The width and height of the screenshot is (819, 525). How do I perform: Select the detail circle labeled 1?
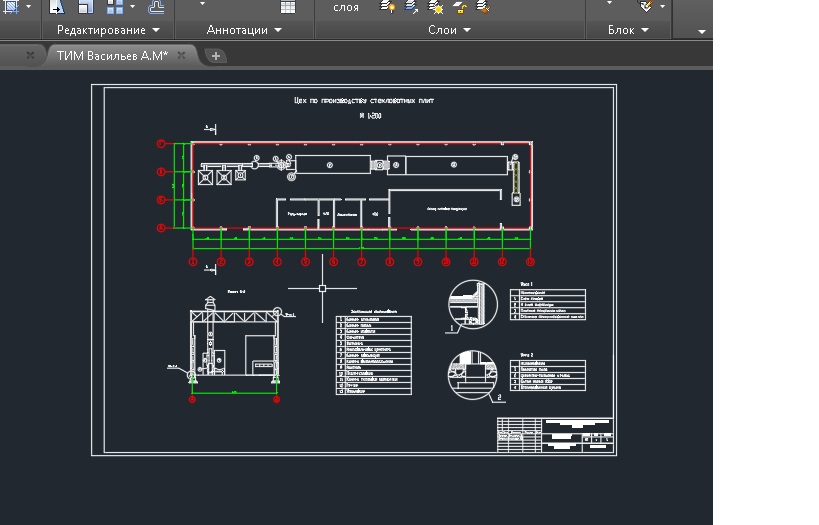click(x=473, y=305)
